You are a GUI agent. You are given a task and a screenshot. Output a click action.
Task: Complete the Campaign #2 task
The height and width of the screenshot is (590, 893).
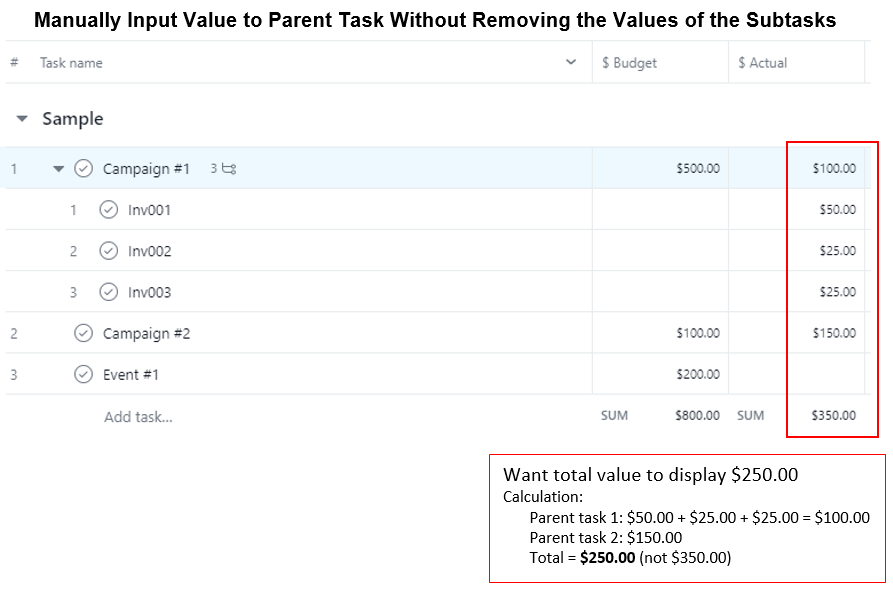84,333
